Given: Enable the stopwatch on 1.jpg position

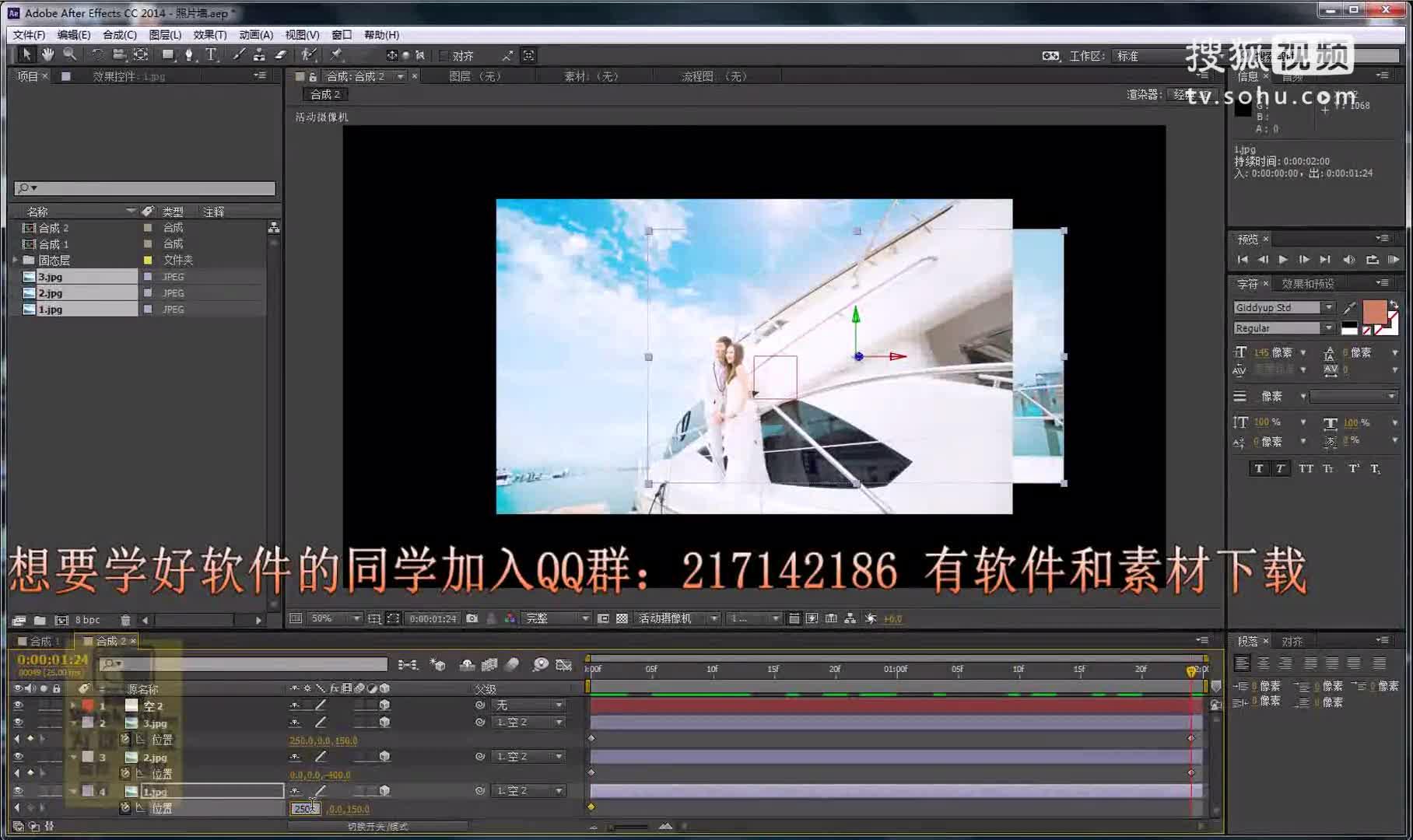Looking at the screenshot, I should pyautogui.click(x=124, y=807).
